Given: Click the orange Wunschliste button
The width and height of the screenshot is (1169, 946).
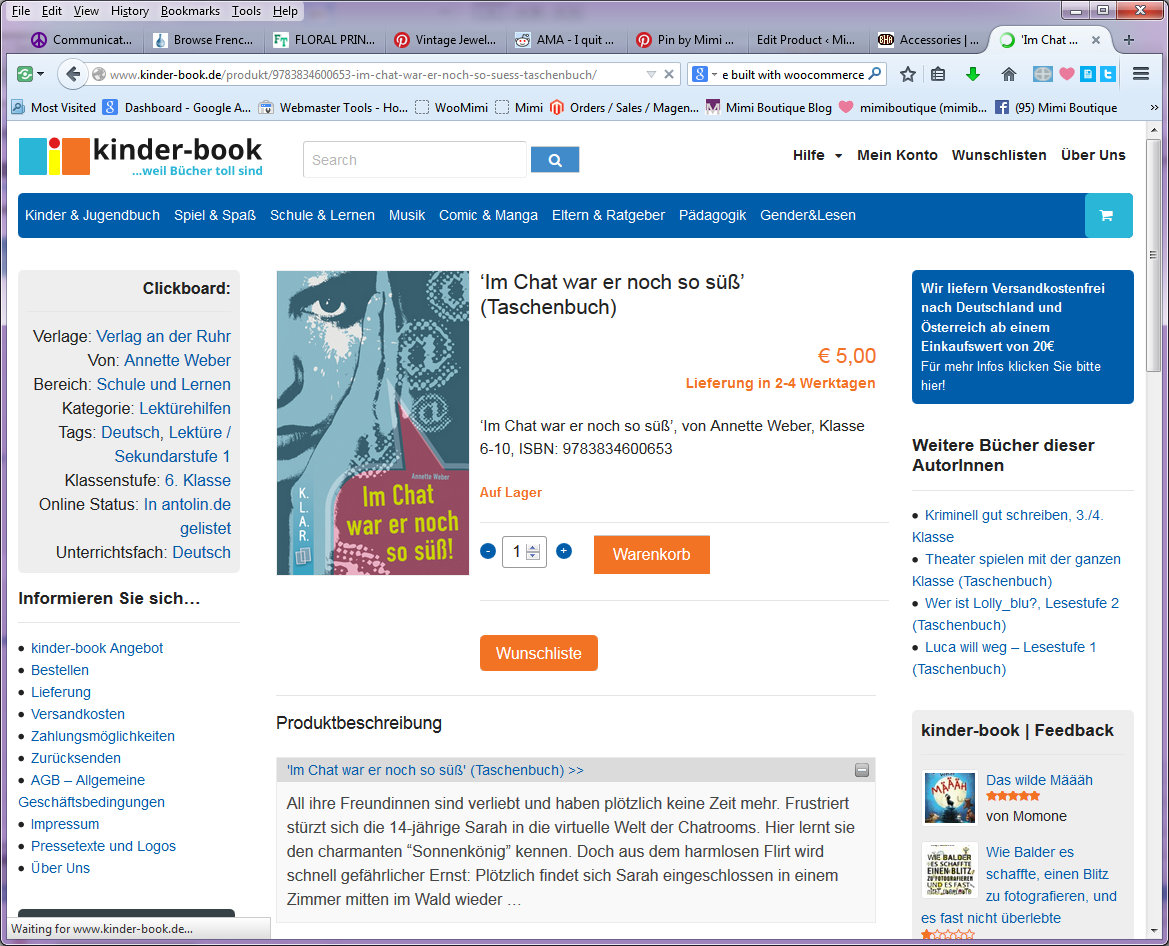Looking at the screenshot, I should point(539,653).
